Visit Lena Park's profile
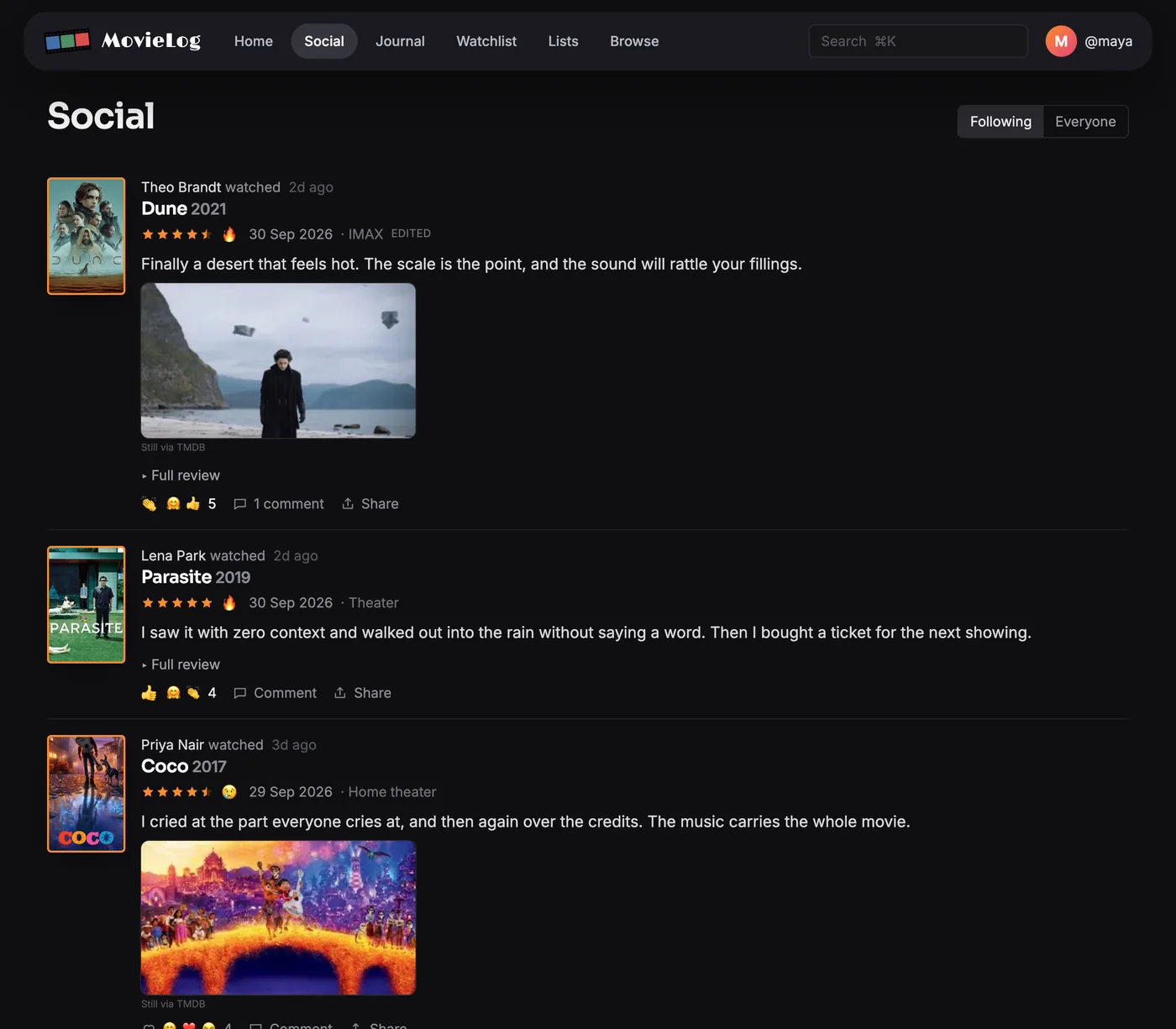1176x1029 pixels. point(173,556)
